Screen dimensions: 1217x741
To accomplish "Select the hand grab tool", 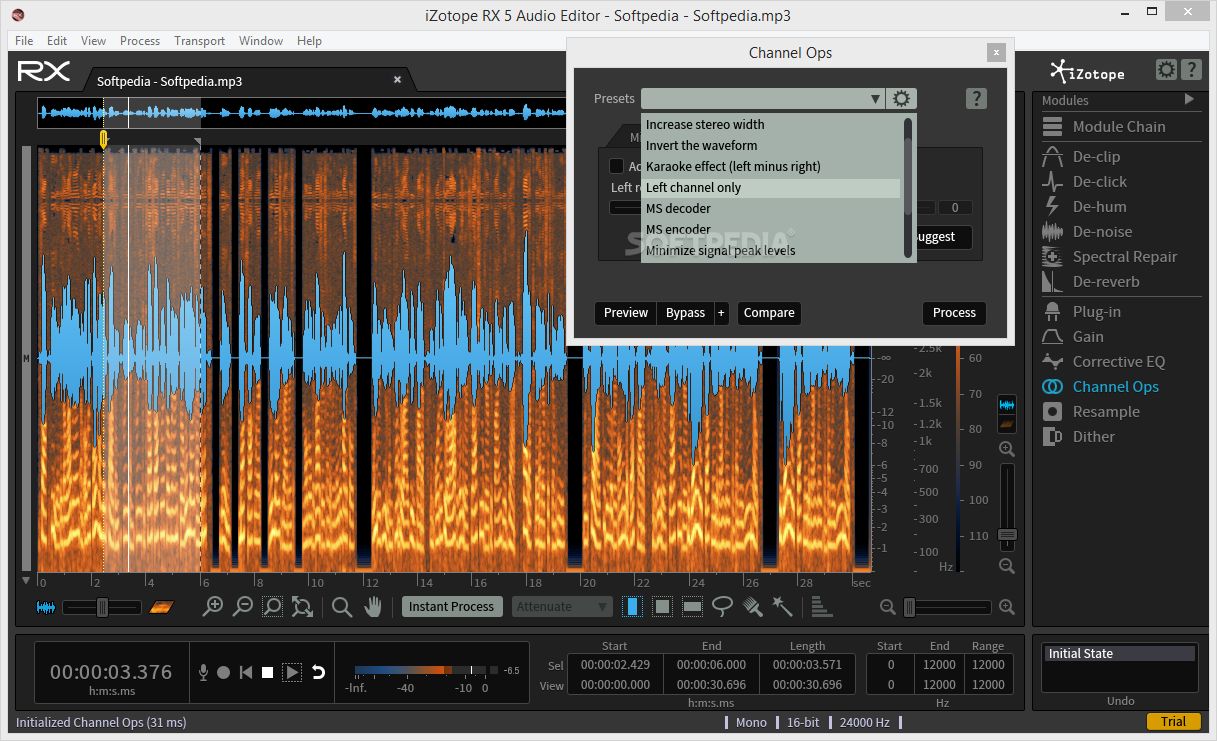I will [x=373, y=606].
